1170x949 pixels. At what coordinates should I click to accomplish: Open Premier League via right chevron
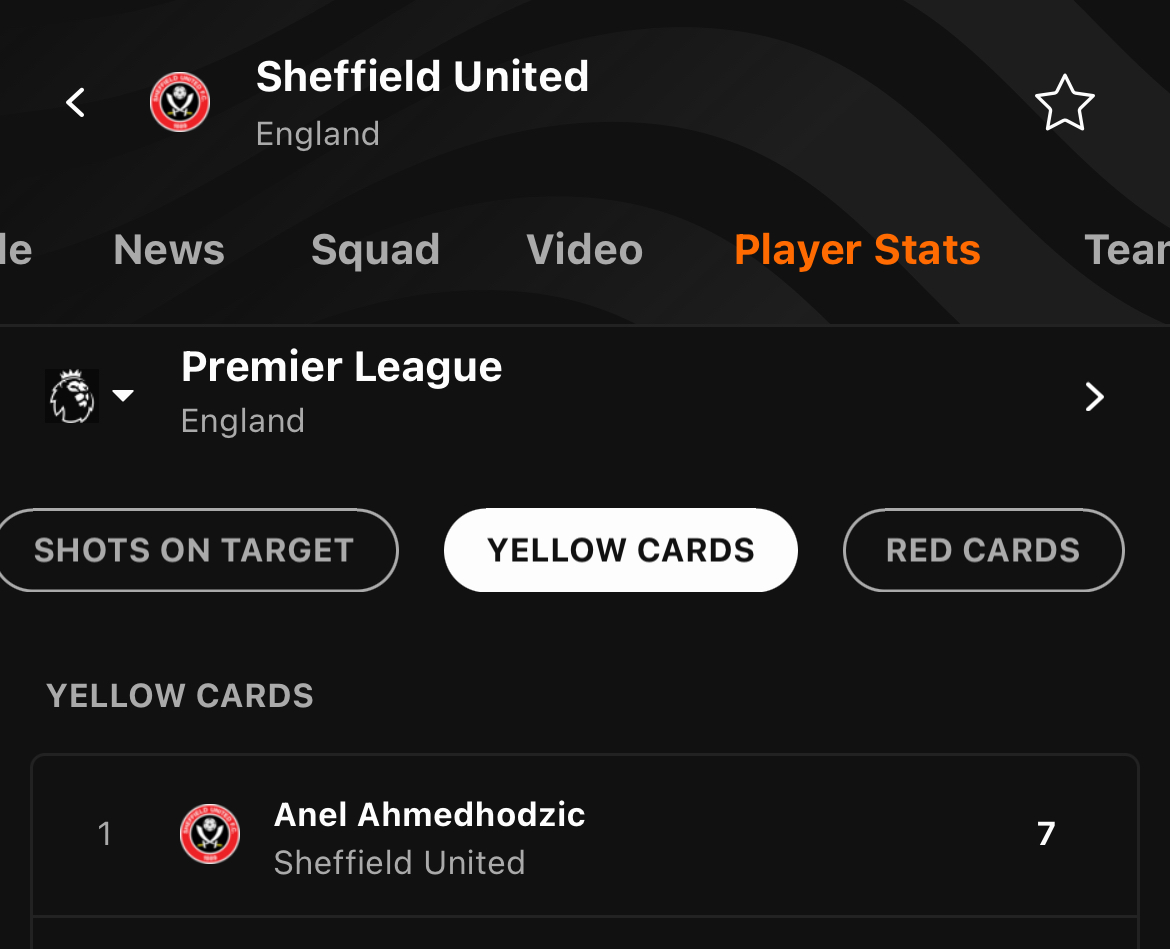1094,397
